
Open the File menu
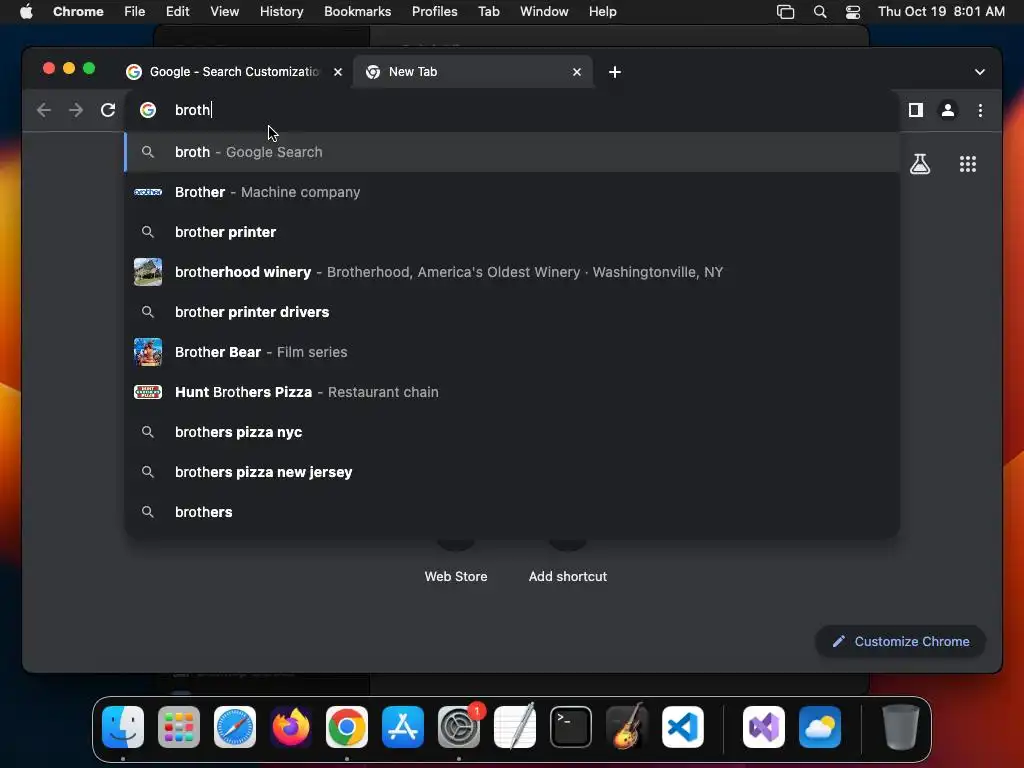pyautogui.click(x=135, y=11)
